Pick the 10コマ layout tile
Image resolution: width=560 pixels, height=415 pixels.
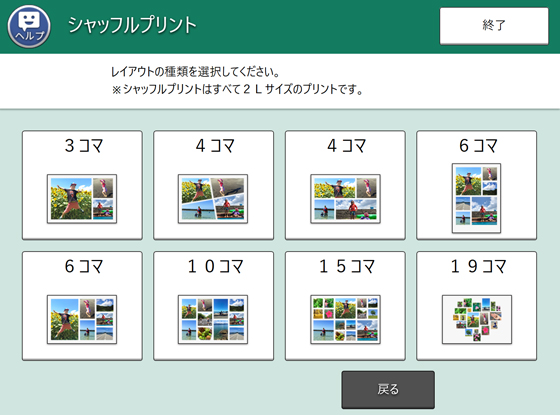pos(214,306)
